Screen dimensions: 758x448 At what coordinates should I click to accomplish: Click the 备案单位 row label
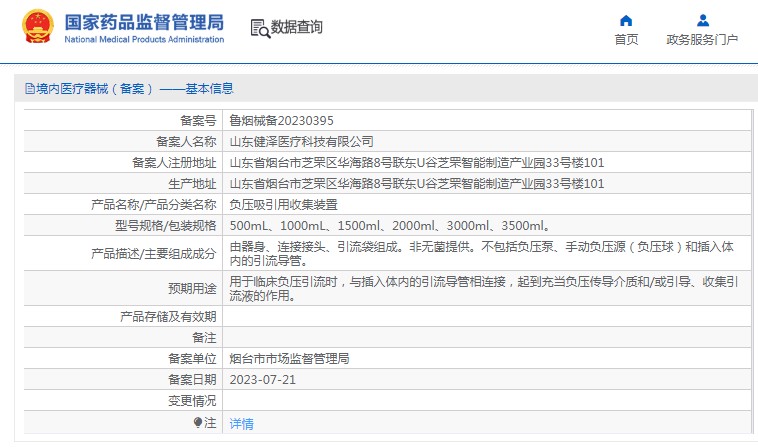tap(192, 359)
